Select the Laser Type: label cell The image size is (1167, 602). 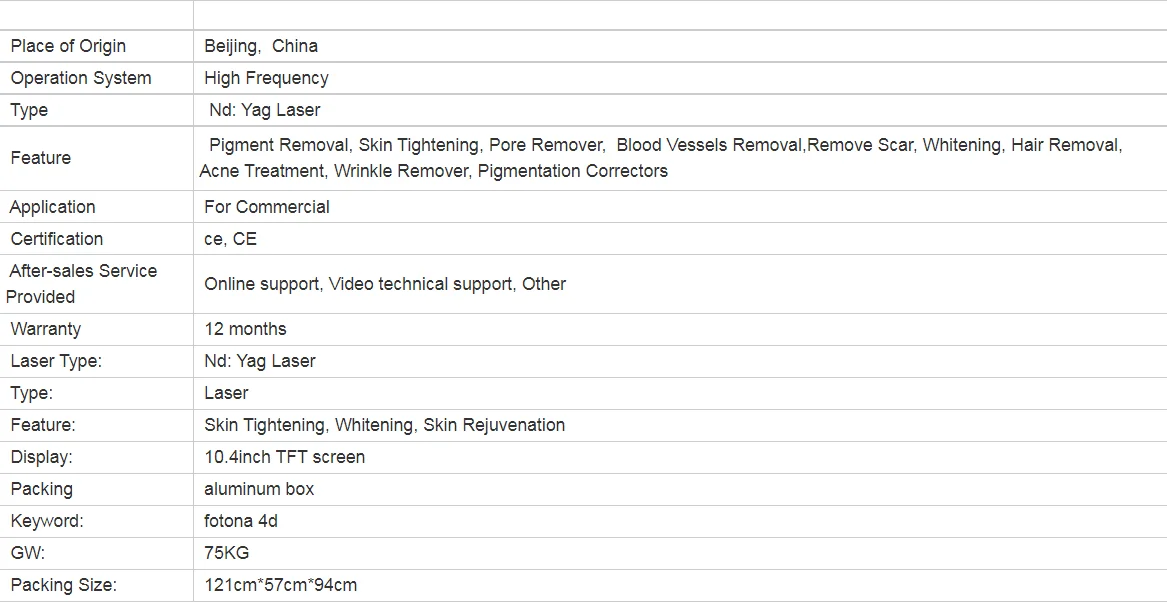tap(97, 361)
